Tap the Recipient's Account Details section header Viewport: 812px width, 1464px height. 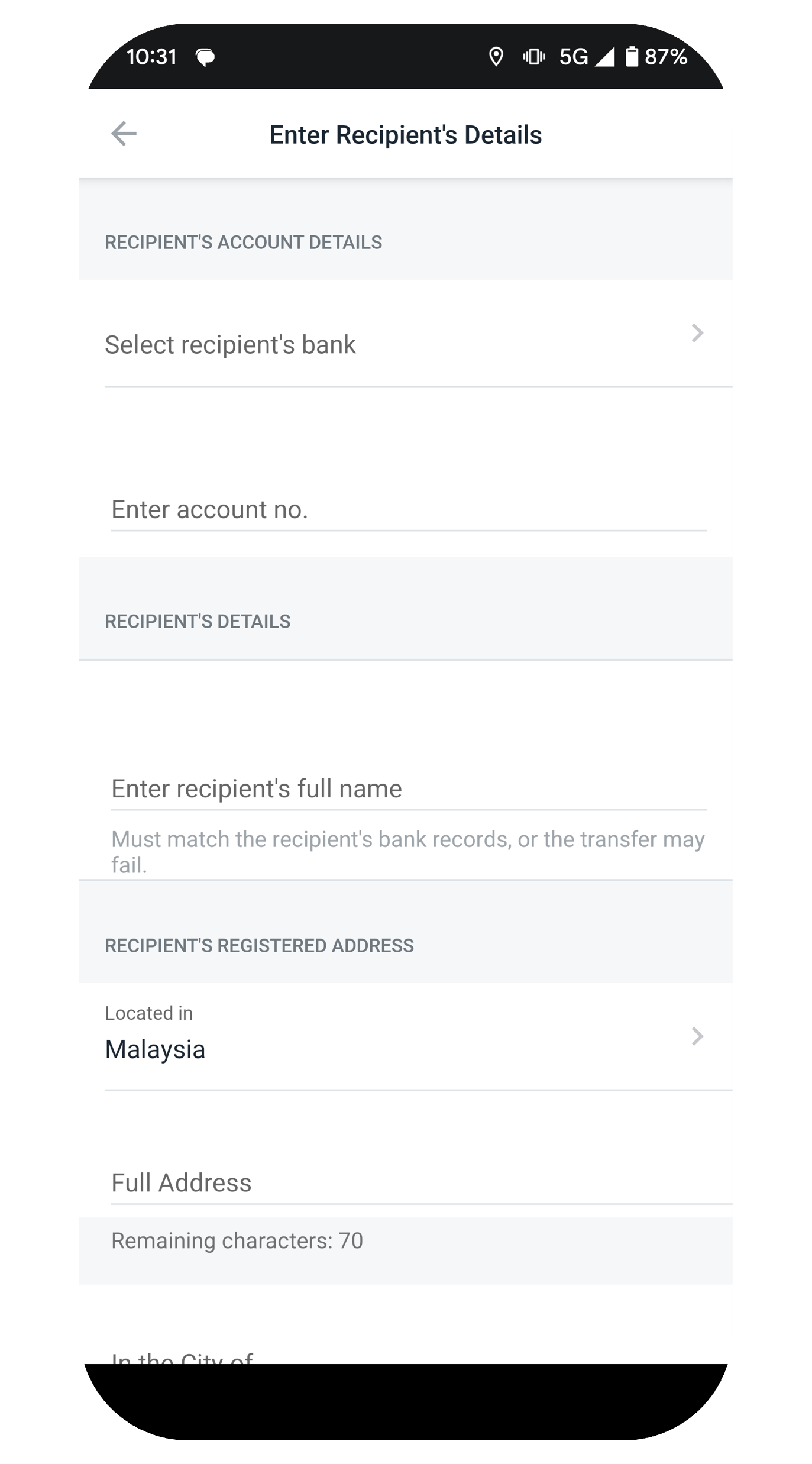coord(243,243)
